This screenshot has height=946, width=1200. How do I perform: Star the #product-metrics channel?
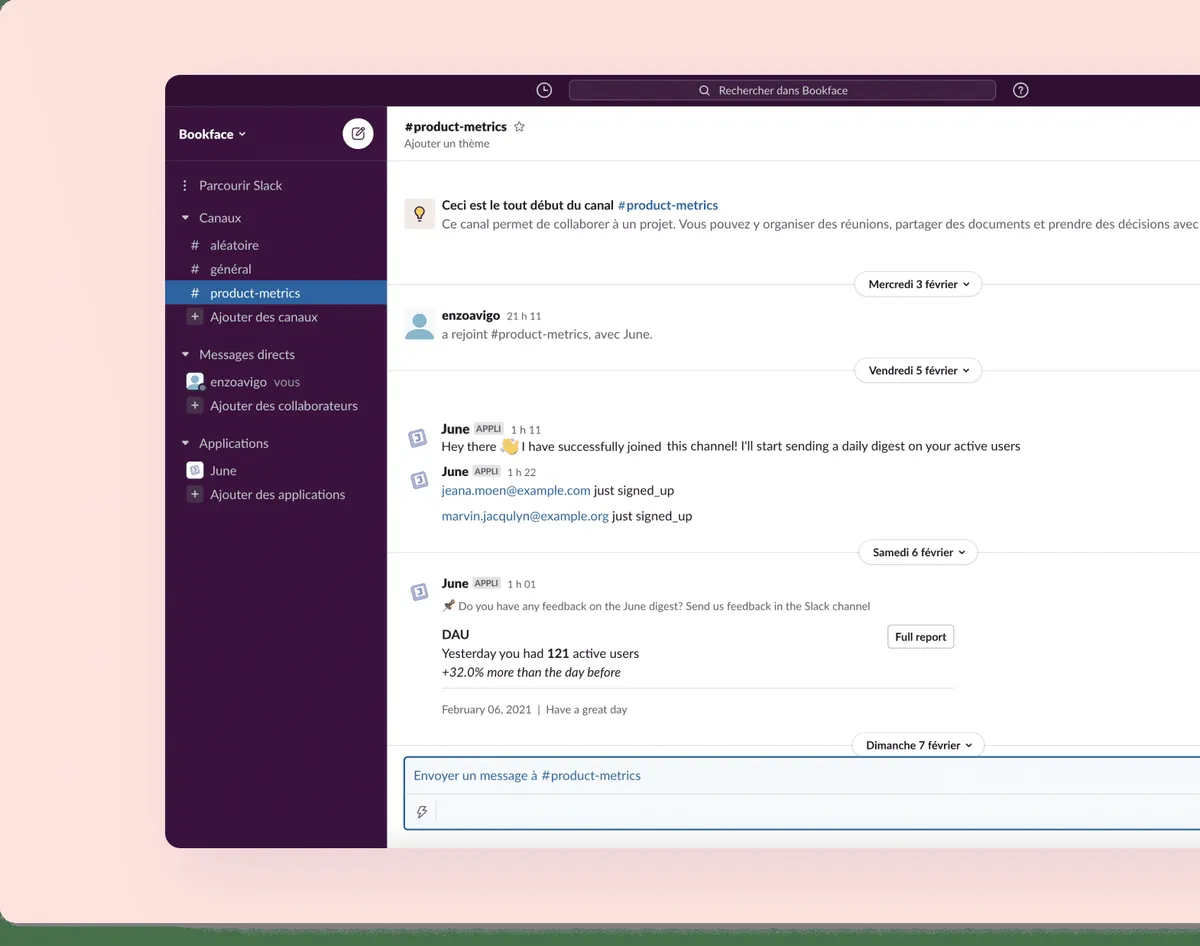click(519, 127)
